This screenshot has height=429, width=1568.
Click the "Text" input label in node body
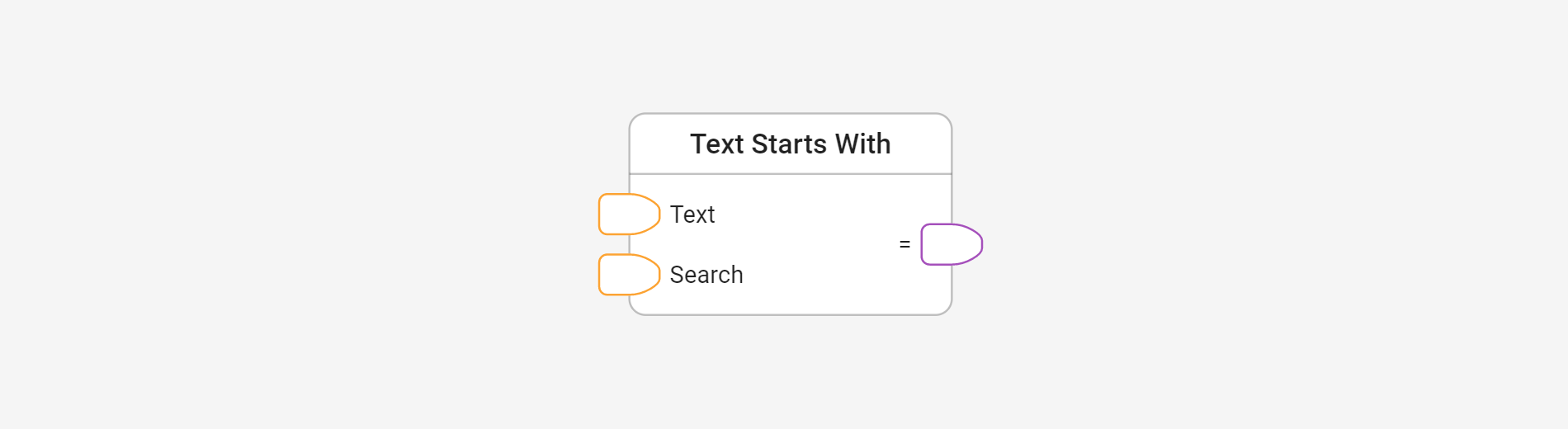coord(692,214)
